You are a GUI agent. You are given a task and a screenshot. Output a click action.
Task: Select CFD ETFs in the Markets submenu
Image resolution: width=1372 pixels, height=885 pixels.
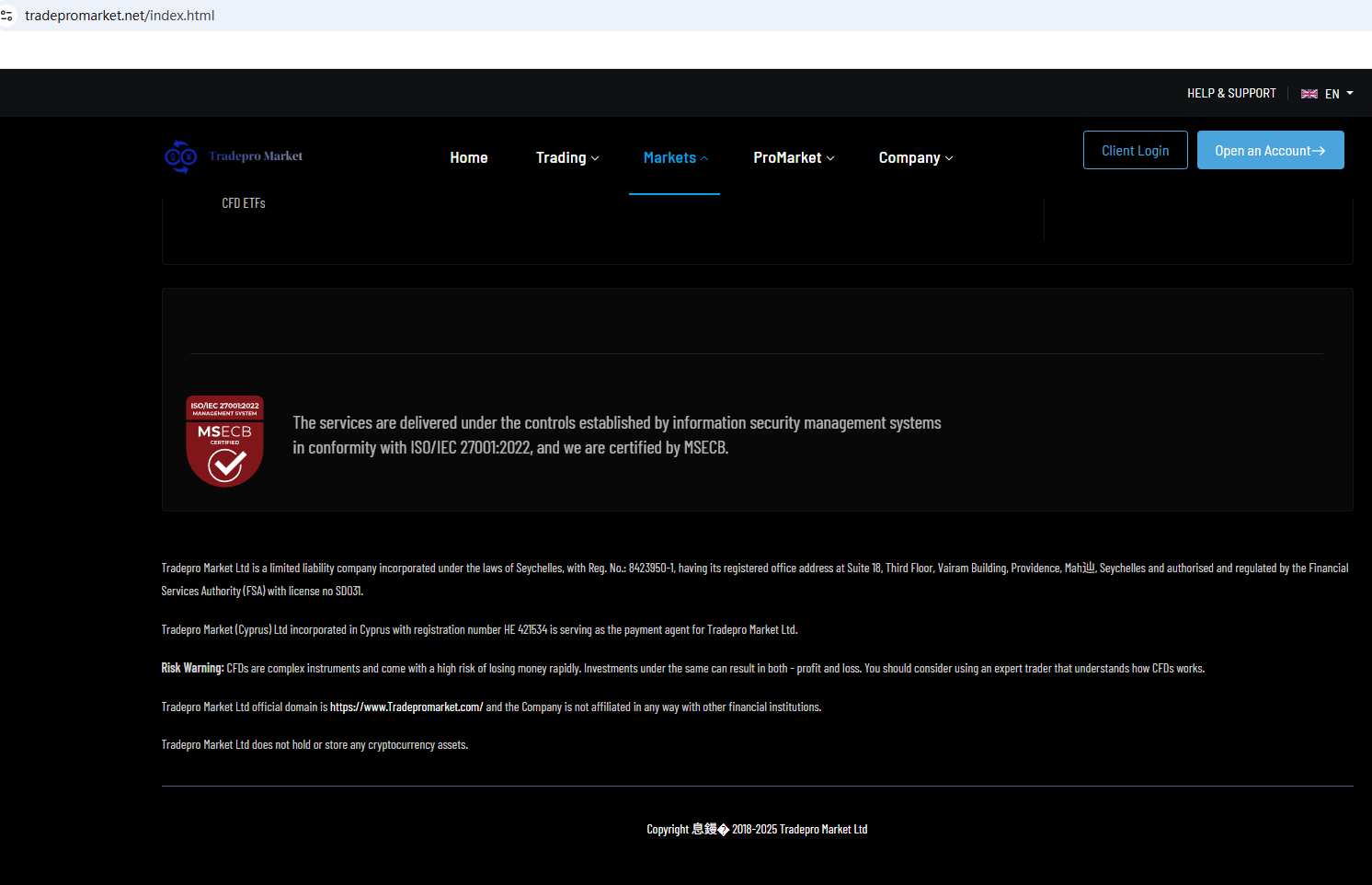[x=244, y=203]
